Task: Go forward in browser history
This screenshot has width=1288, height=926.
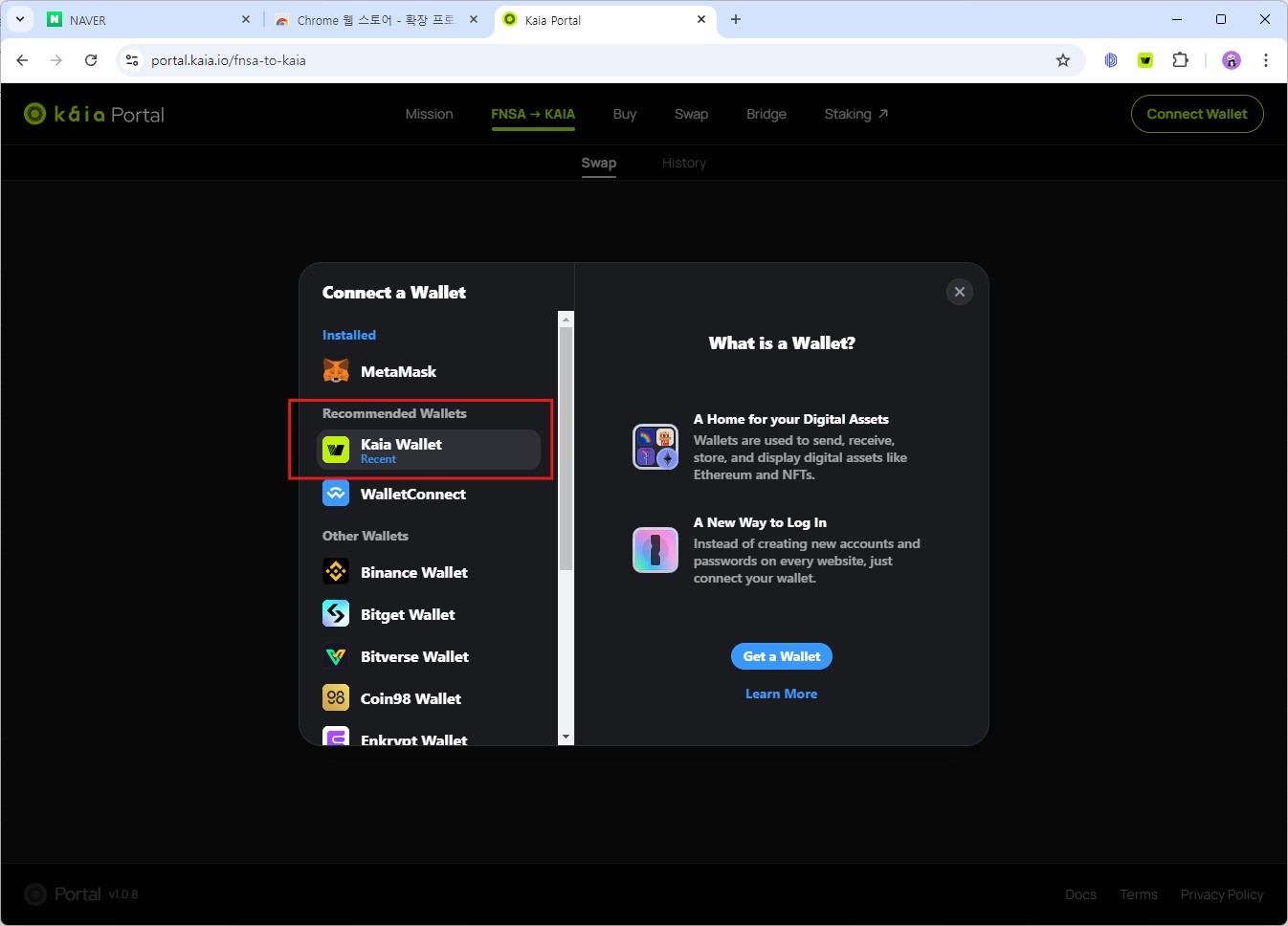Action: [x=56, y=60]
